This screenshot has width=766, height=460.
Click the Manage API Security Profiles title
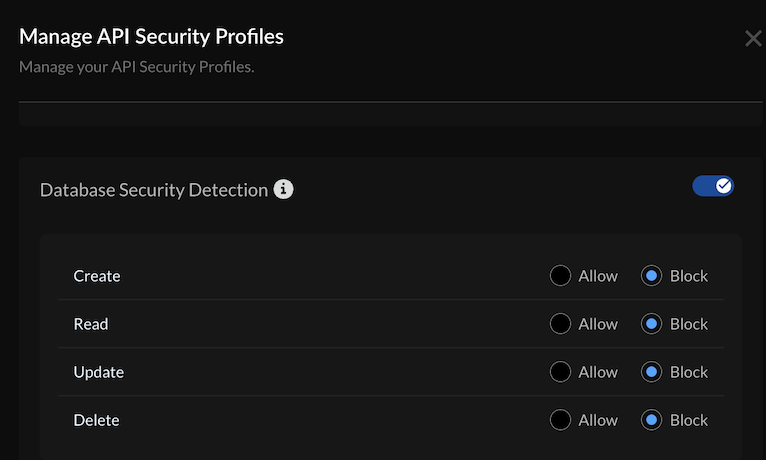click(151, 37)
